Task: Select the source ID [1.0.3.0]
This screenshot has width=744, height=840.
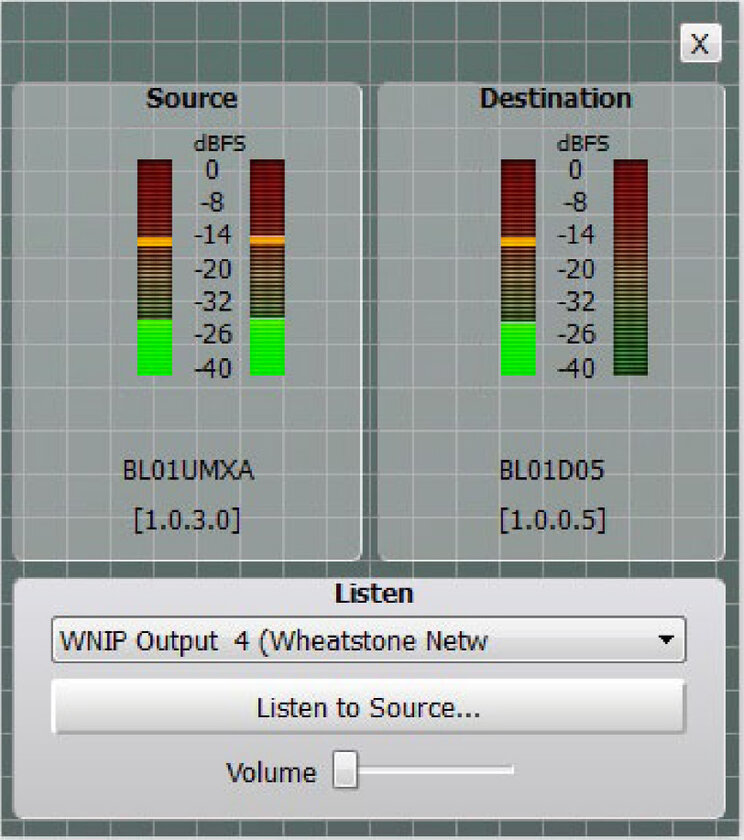Action: [187, 520]
